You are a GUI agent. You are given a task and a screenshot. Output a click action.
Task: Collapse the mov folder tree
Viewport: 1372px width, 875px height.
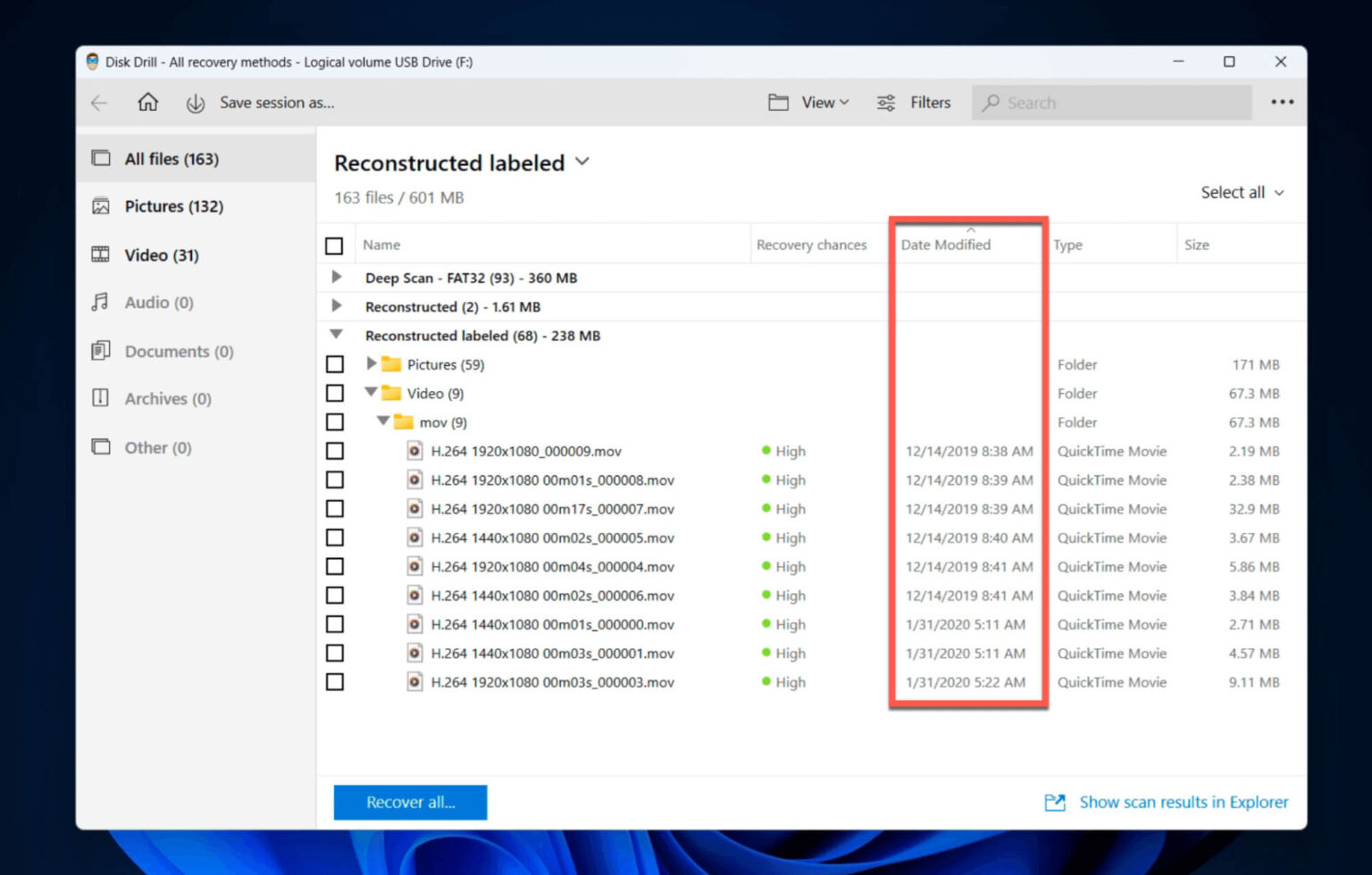click(x=384, y=421)
